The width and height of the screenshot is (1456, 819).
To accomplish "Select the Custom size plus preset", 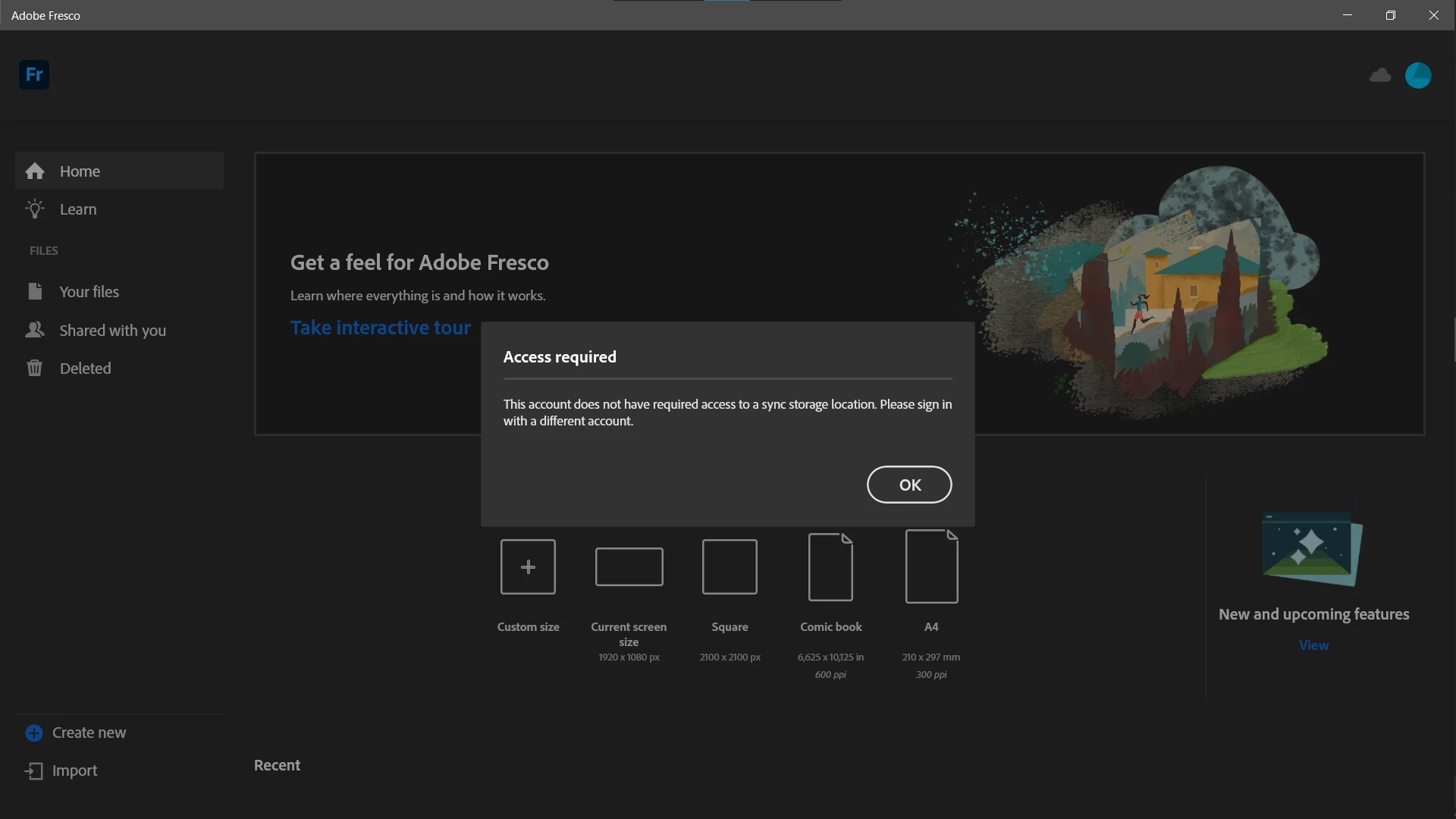I will click(x=528, y=567).
